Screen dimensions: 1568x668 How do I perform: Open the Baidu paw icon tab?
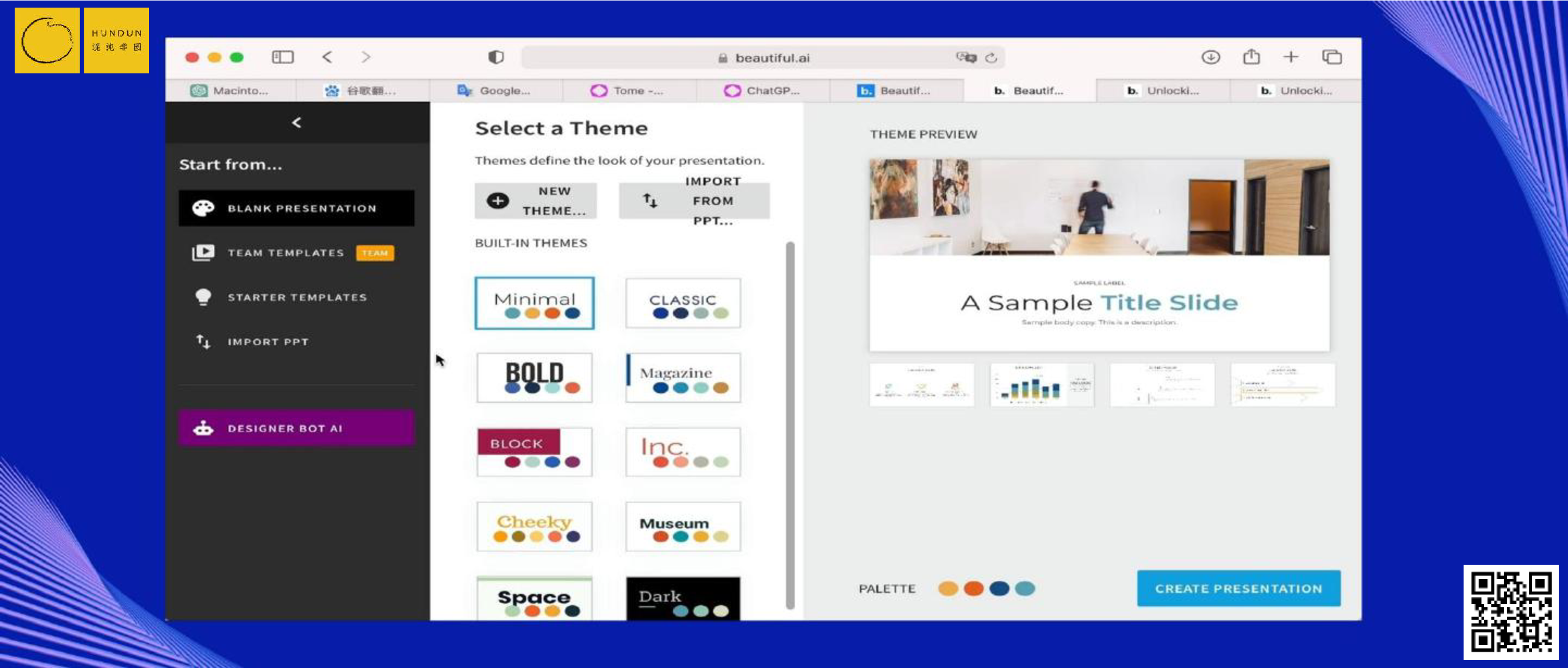coord(363,91)
